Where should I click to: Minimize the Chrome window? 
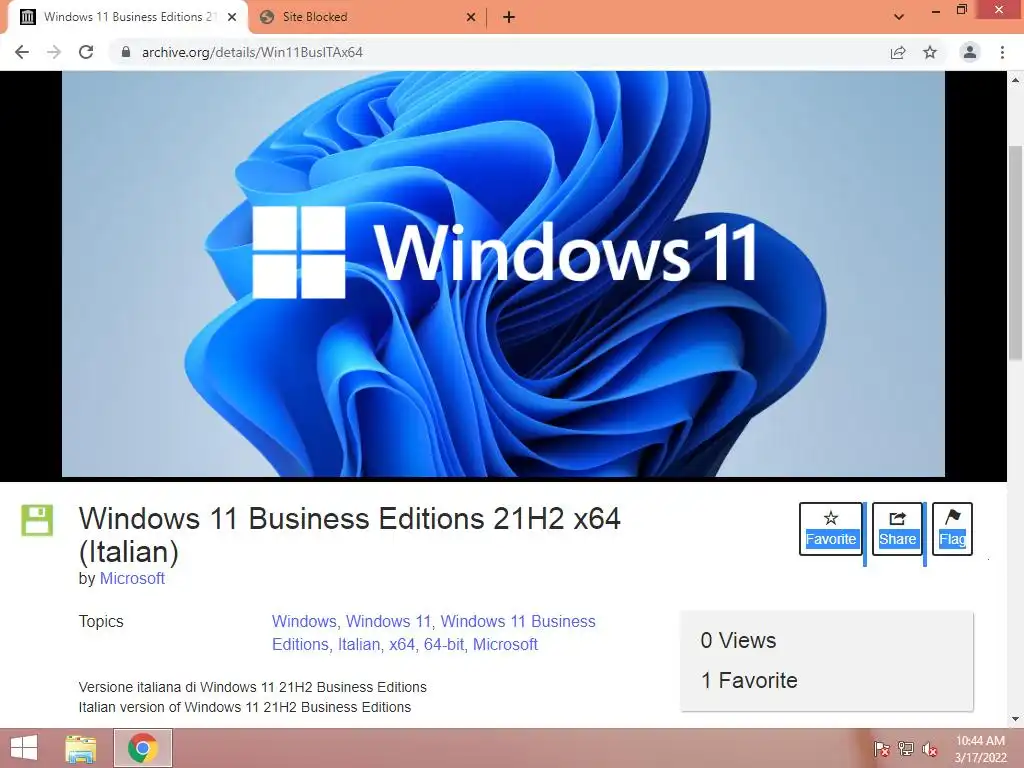tap(936, 11)
